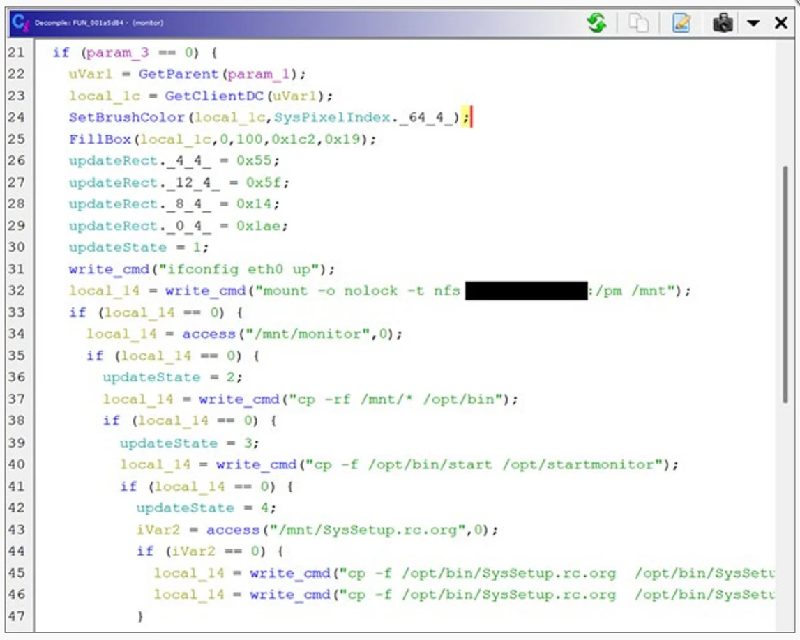The image size is (800, 640).
Task: Select the SetBrushColor function call
Action: (113, 117)
